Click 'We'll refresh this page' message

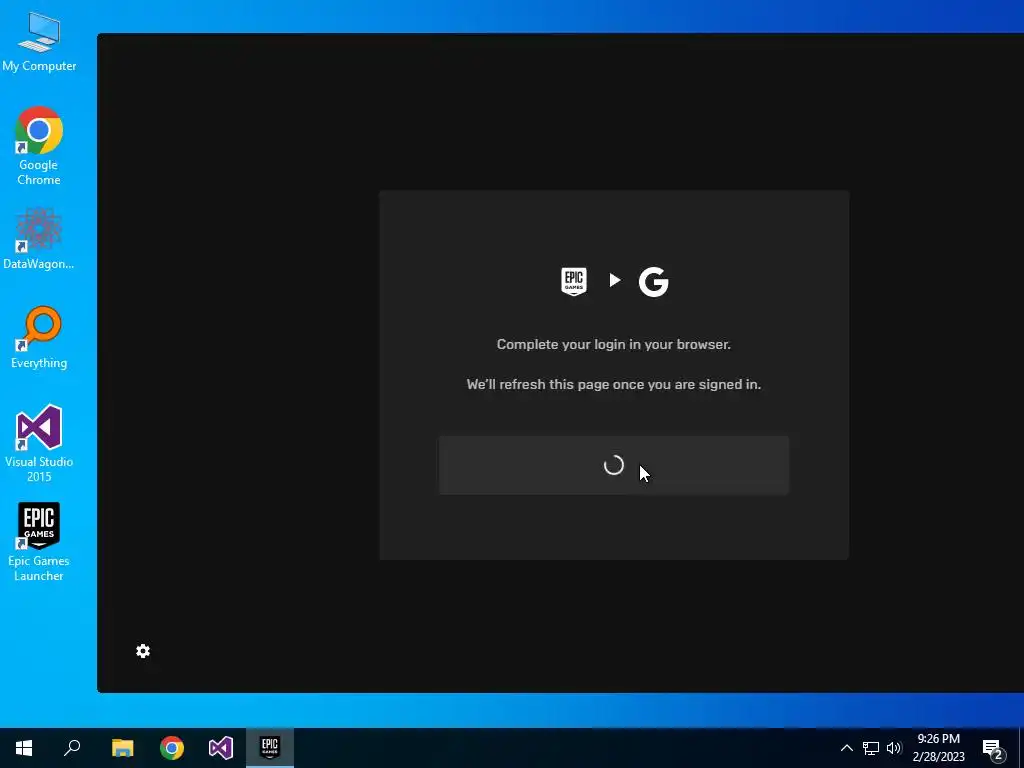[614, 384]
